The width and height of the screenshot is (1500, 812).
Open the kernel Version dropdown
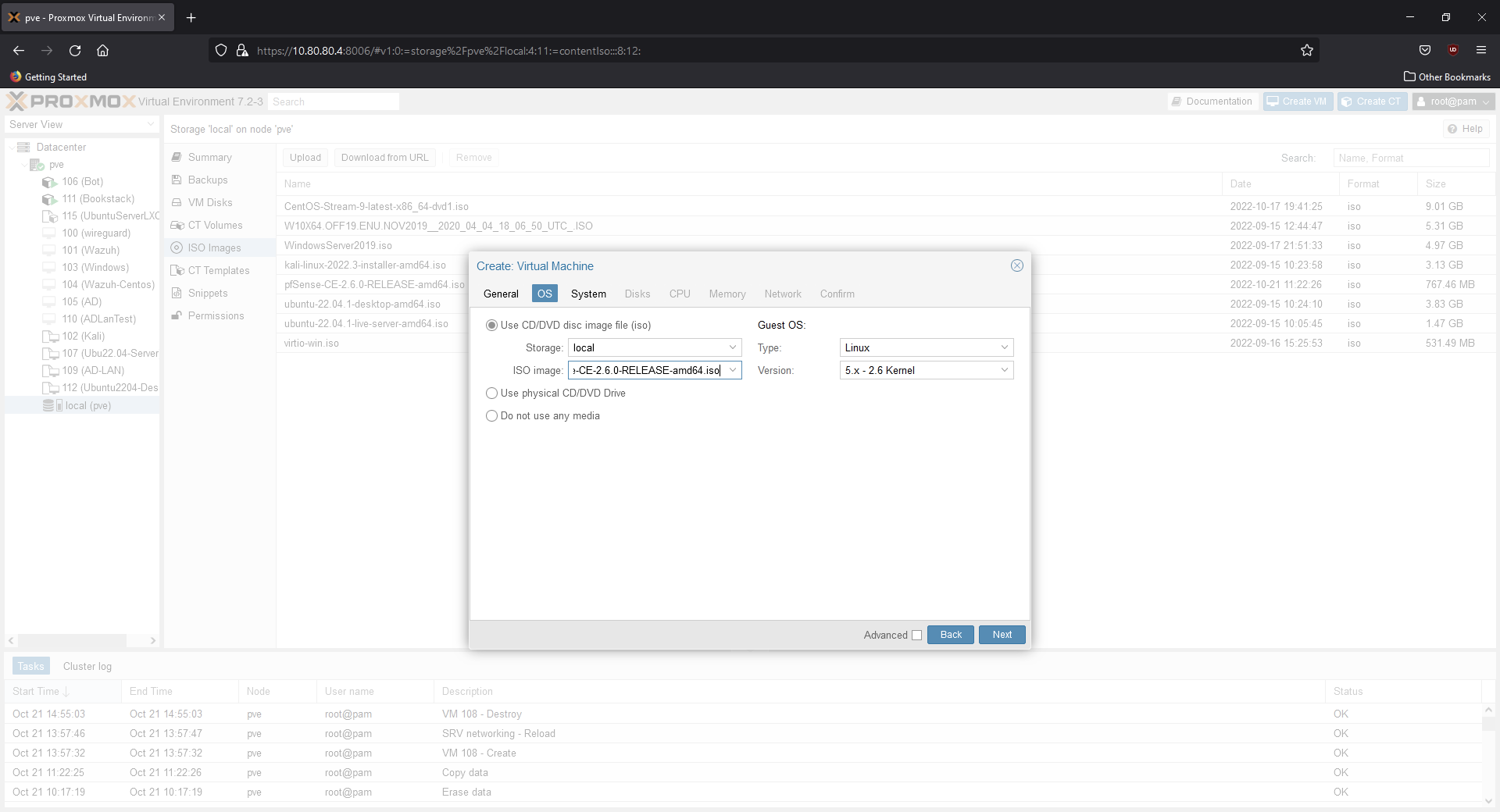1004,370
